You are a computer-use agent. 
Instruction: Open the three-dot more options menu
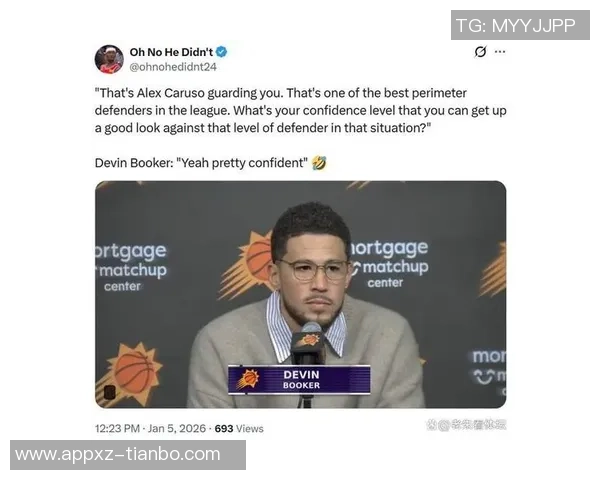point(500,52)
